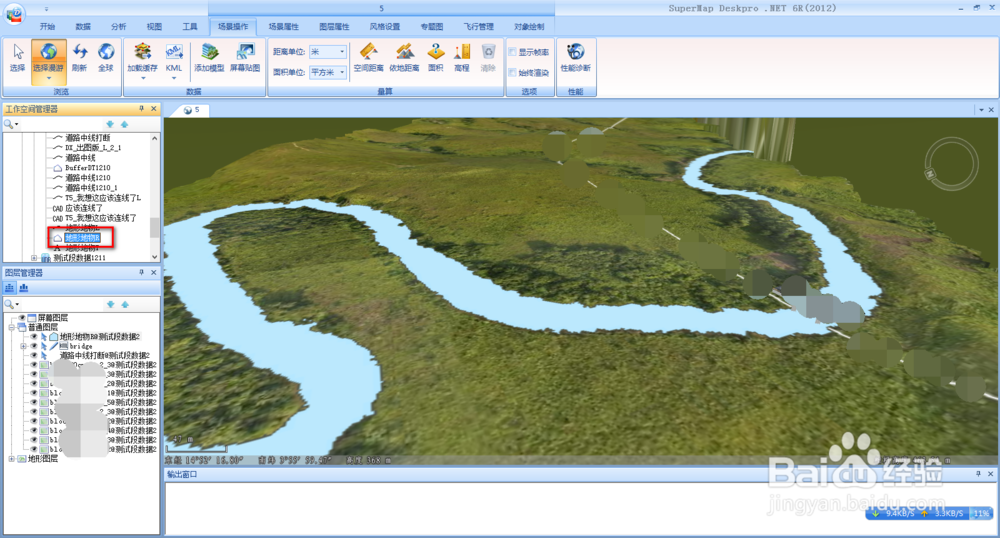The width and height of the screenshot is (1000, 538).
Task: Toggle selectable arrow of the 地形地物R layer
Action: 43,337
